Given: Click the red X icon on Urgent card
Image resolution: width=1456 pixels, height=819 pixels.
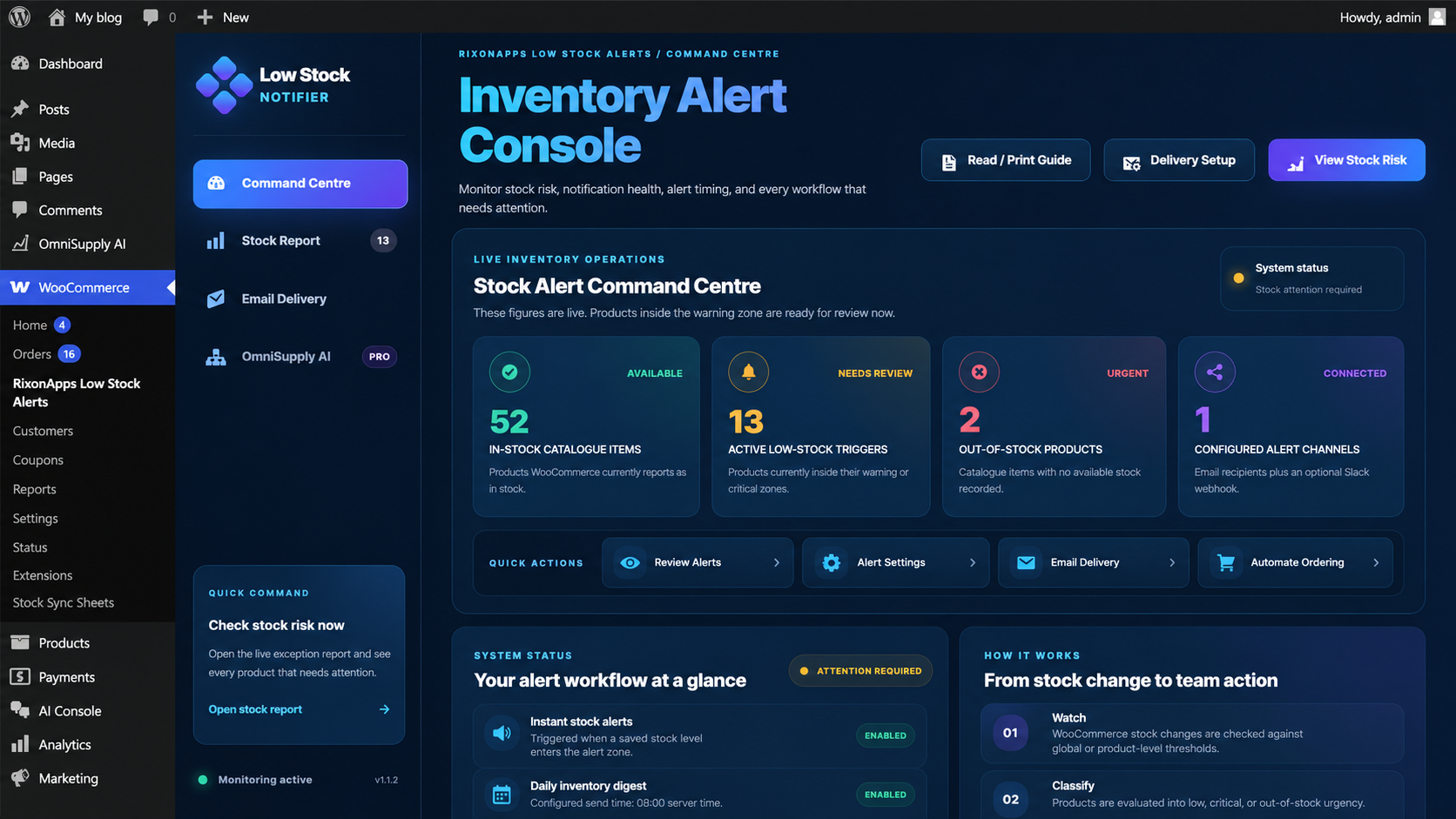Looking at the screenshot, I should (x=979, y=373).
